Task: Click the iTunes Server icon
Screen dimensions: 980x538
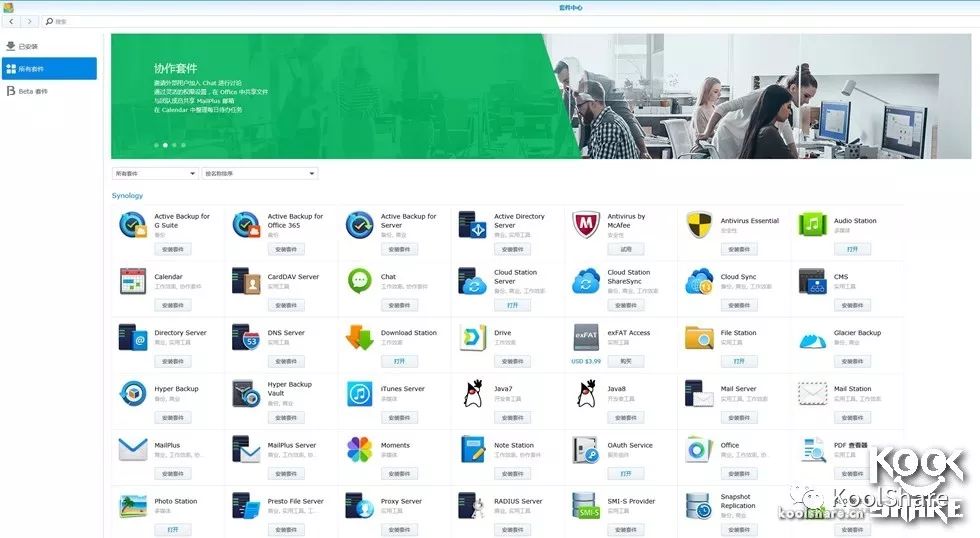Action: pyautogui.click(x=359, y=394)
